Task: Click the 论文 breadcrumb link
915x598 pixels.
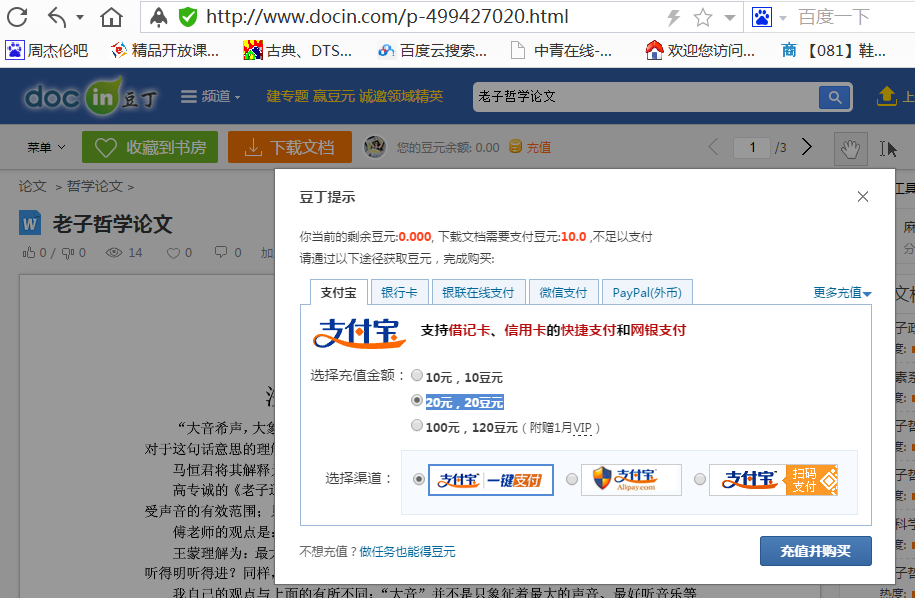Action: (32, 186)
